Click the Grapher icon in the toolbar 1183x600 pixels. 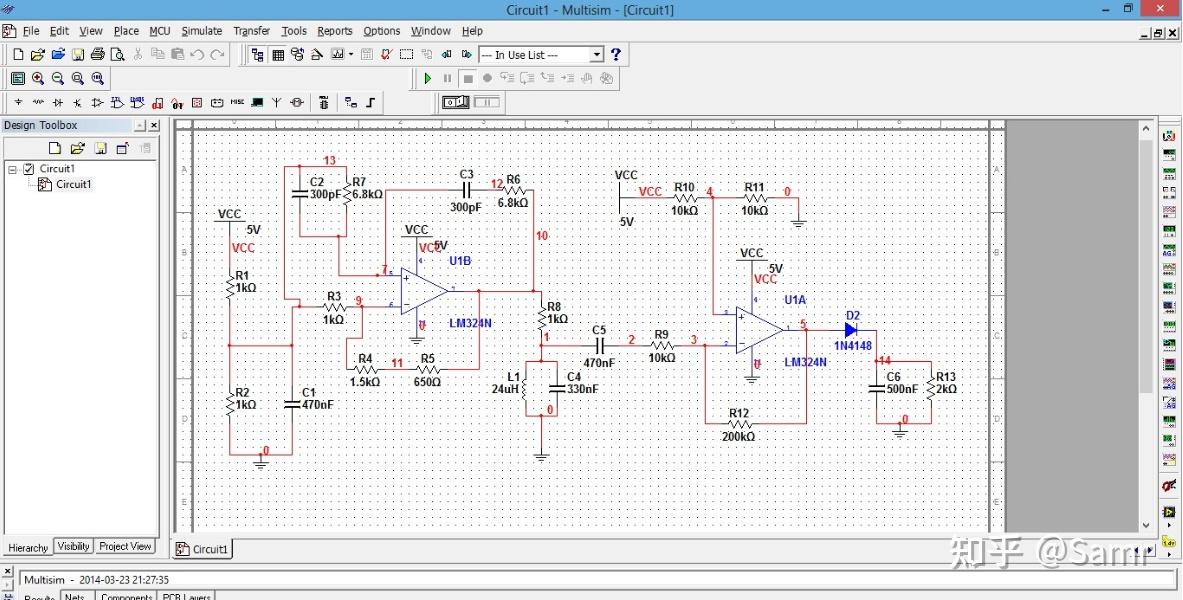[x=338, y=55]
